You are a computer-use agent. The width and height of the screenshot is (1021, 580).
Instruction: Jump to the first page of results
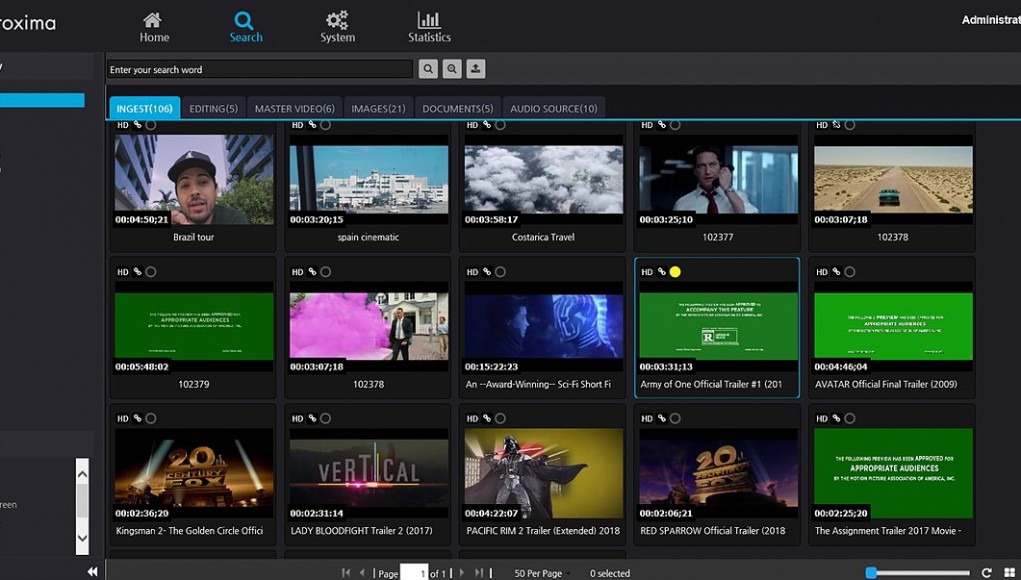pos(346,573)
